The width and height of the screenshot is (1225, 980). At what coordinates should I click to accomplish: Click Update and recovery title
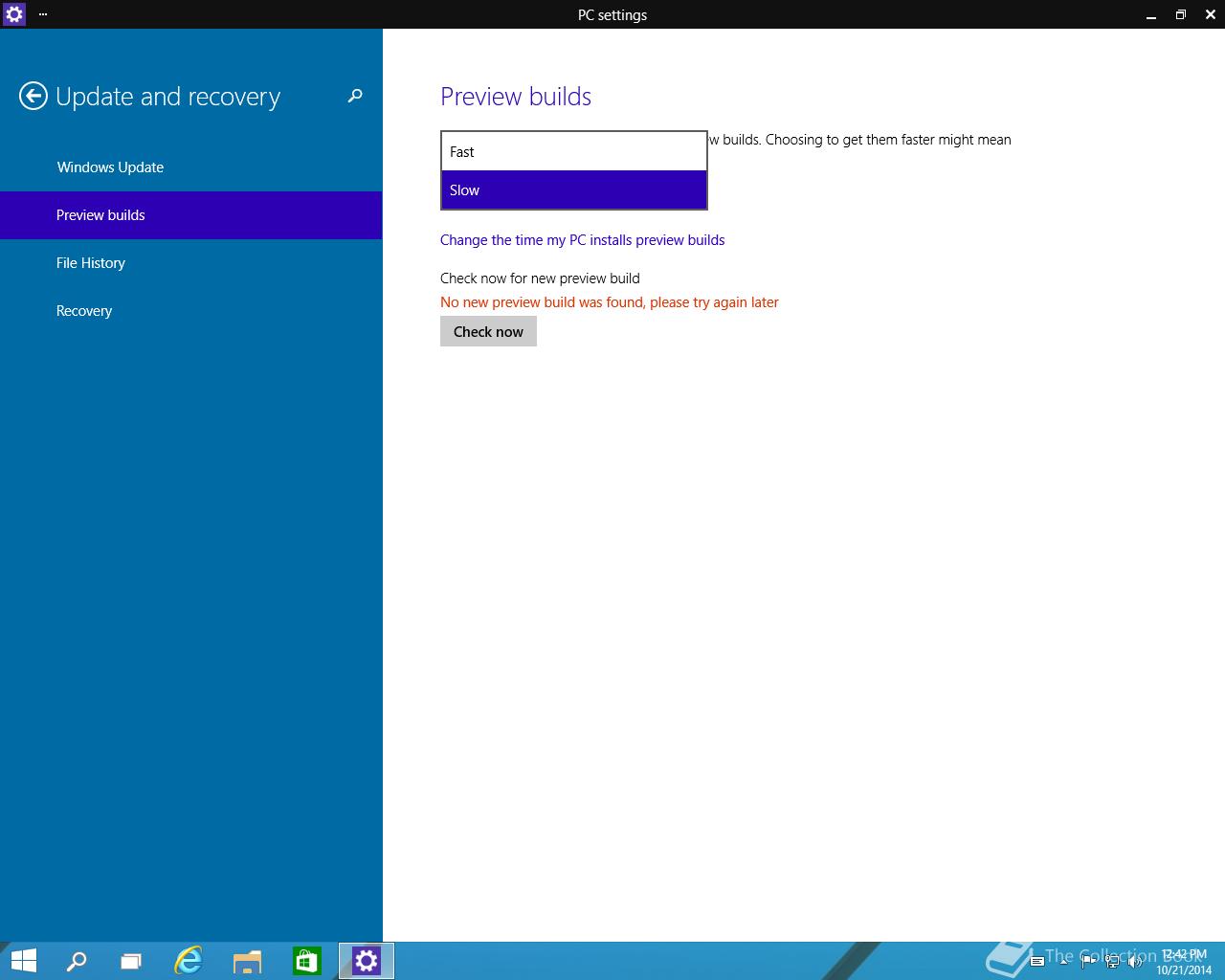coord(168,97)
